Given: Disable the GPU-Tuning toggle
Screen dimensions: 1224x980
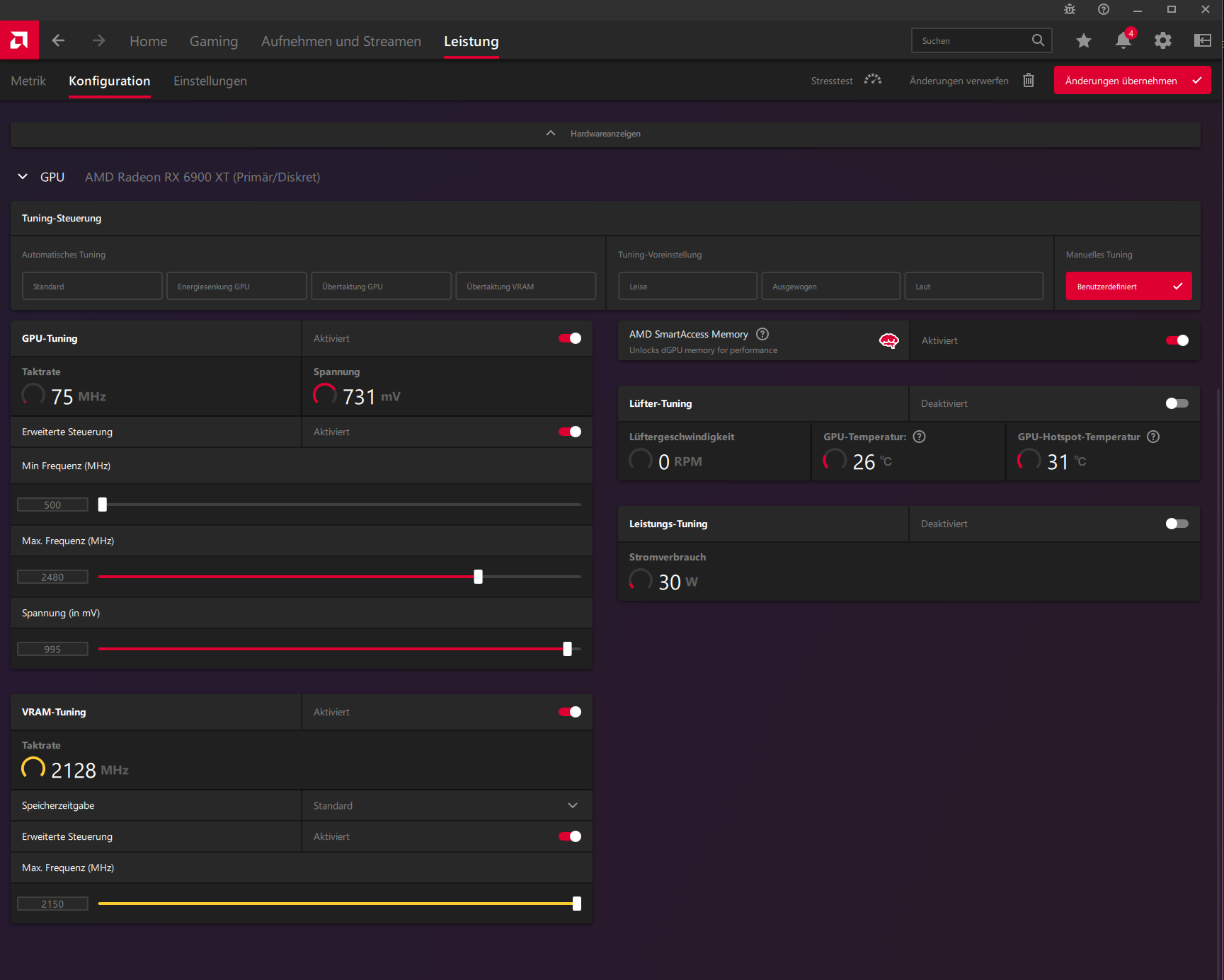Looking at the screenshot, I should [570, 338].
